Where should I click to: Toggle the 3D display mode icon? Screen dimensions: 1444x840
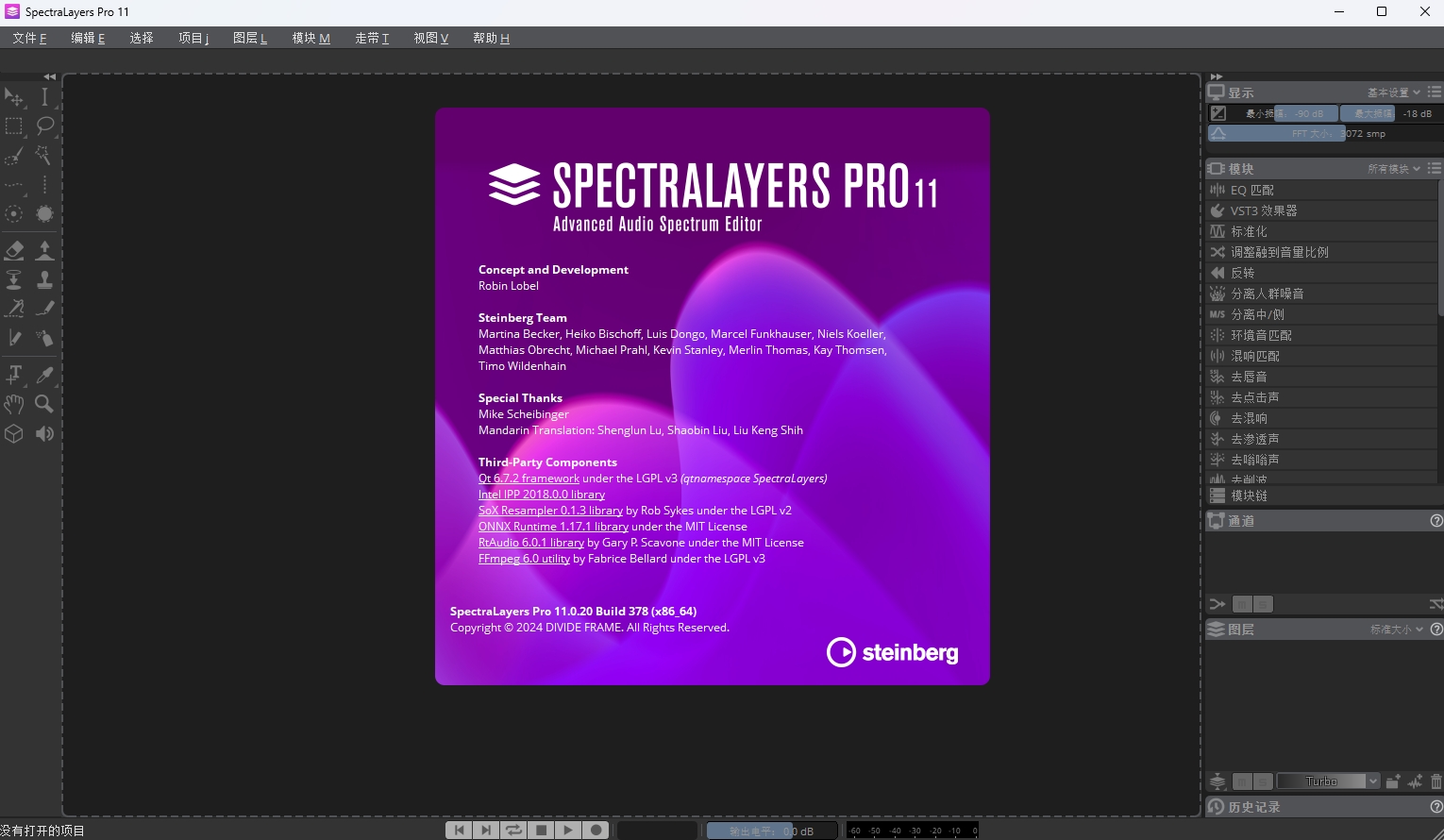click(x=14, y=433)
